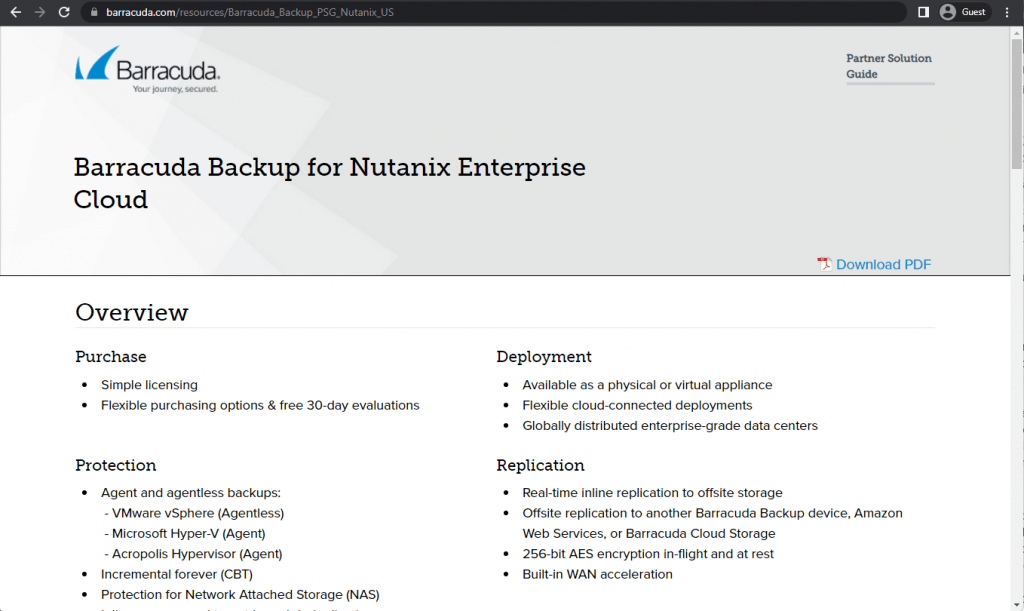The image size is (1024, 611).
Task: Click the Barracuda logo
Action: click(x=148, y=69)
